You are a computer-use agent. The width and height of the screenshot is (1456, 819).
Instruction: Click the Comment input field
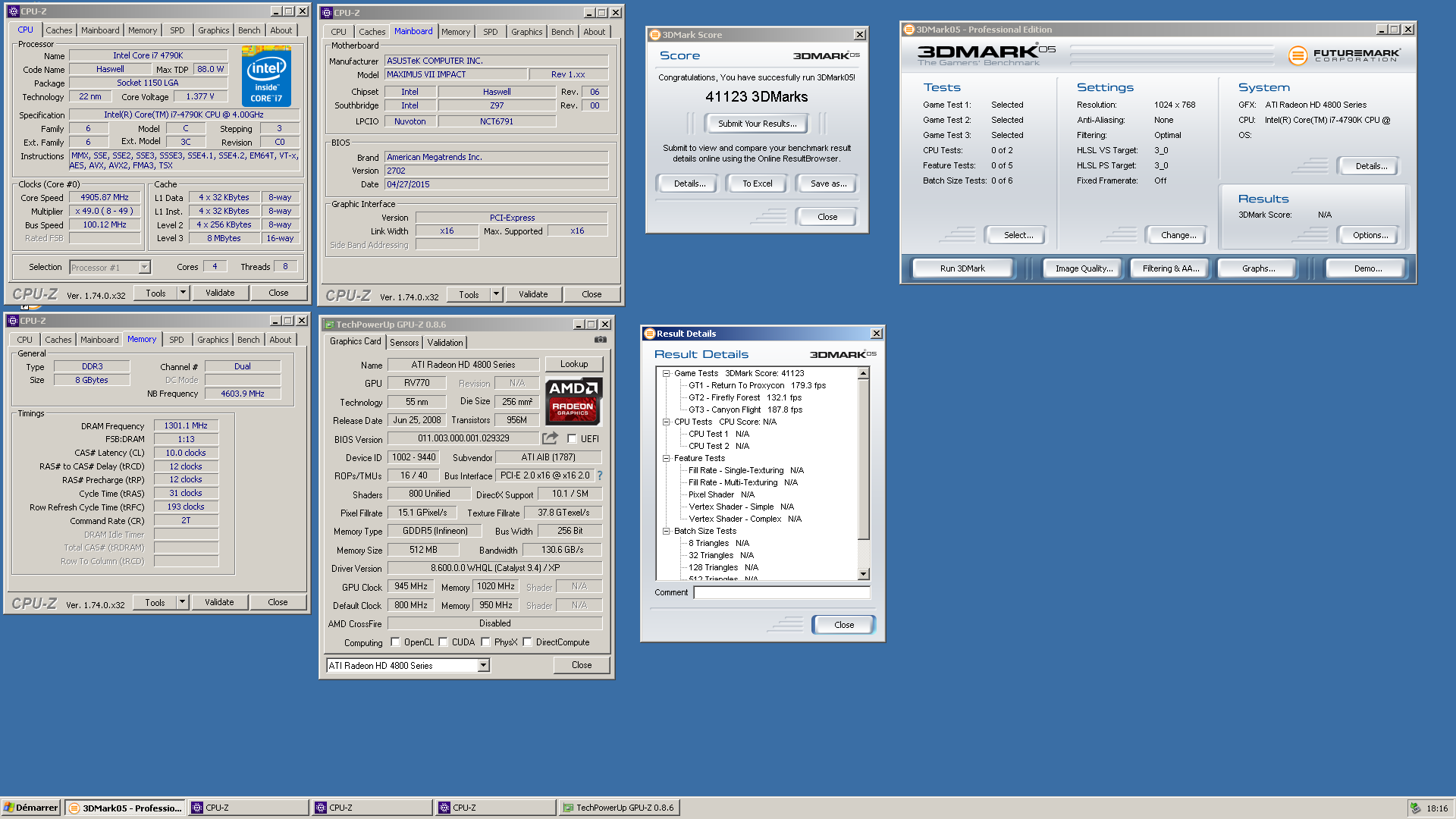[x=782, y=592]
